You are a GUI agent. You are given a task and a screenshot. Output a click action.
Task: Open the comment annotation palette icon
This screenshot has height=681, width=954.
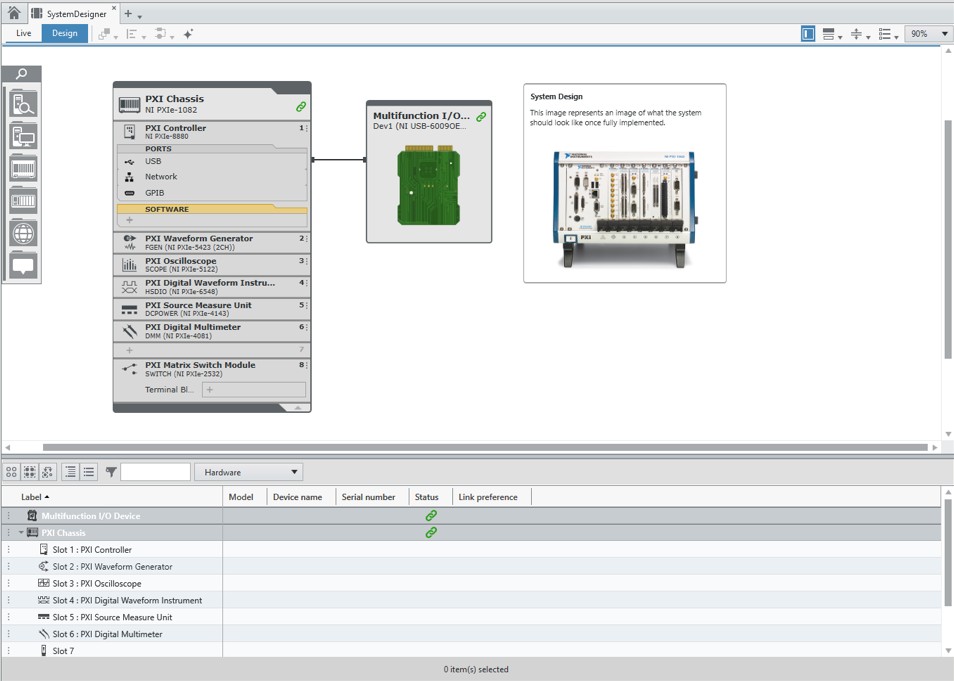pyautogui.click(x=23, y=265)
